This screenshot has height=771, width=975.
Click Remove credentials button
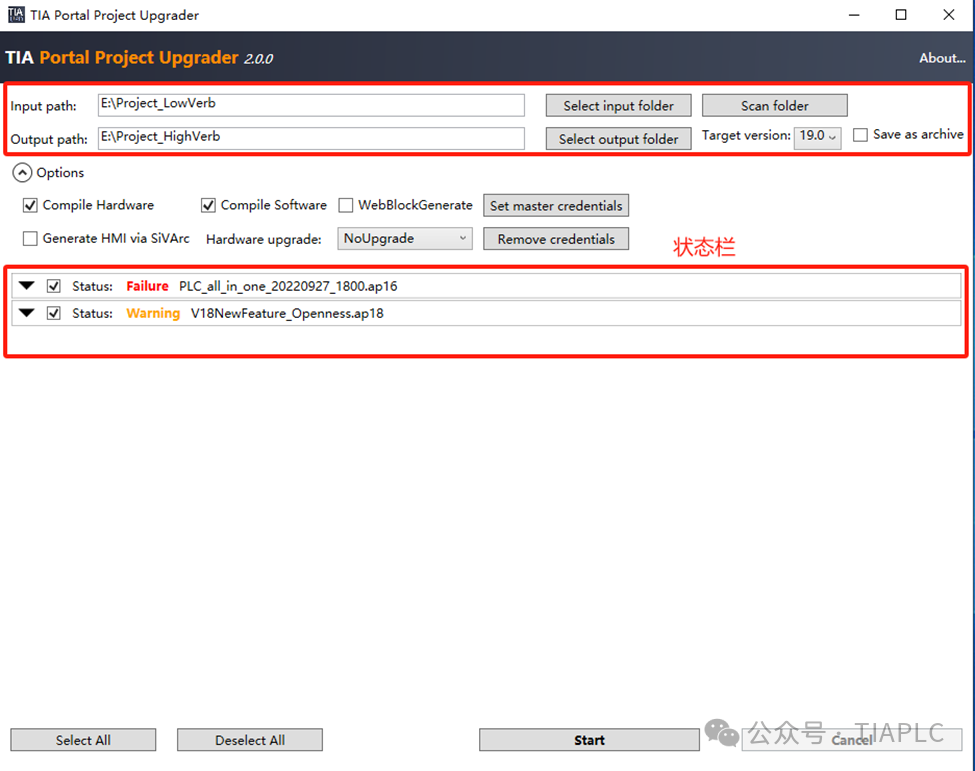556,239
